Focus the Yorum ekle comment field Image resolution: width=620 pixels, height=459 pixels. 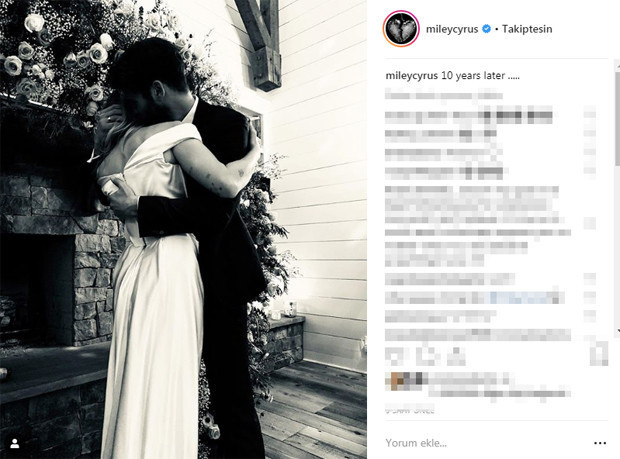click(486, 443)
